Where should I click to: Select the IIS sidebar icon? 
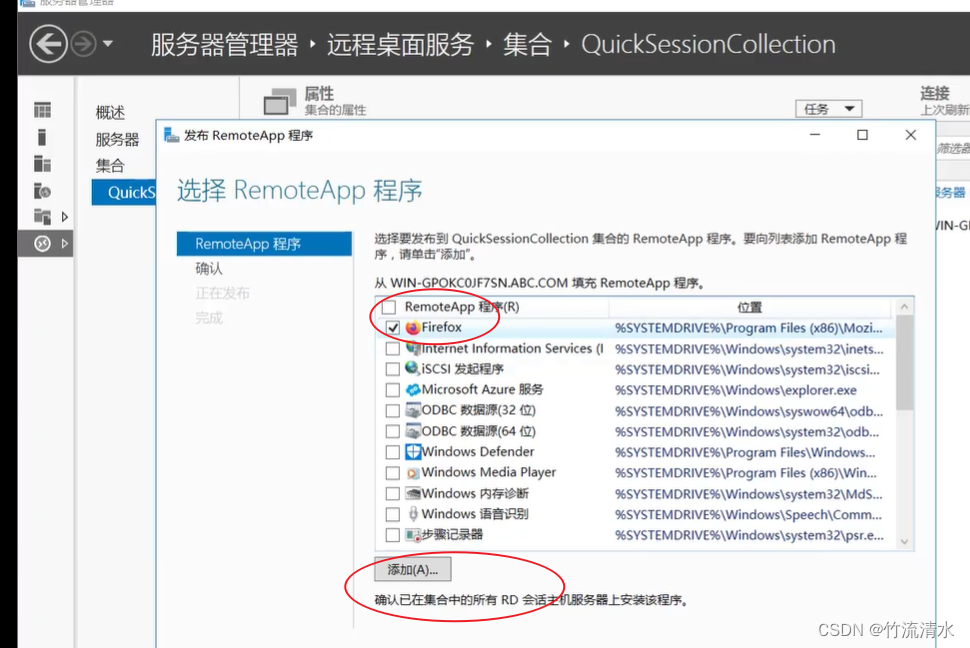point(42,191)
